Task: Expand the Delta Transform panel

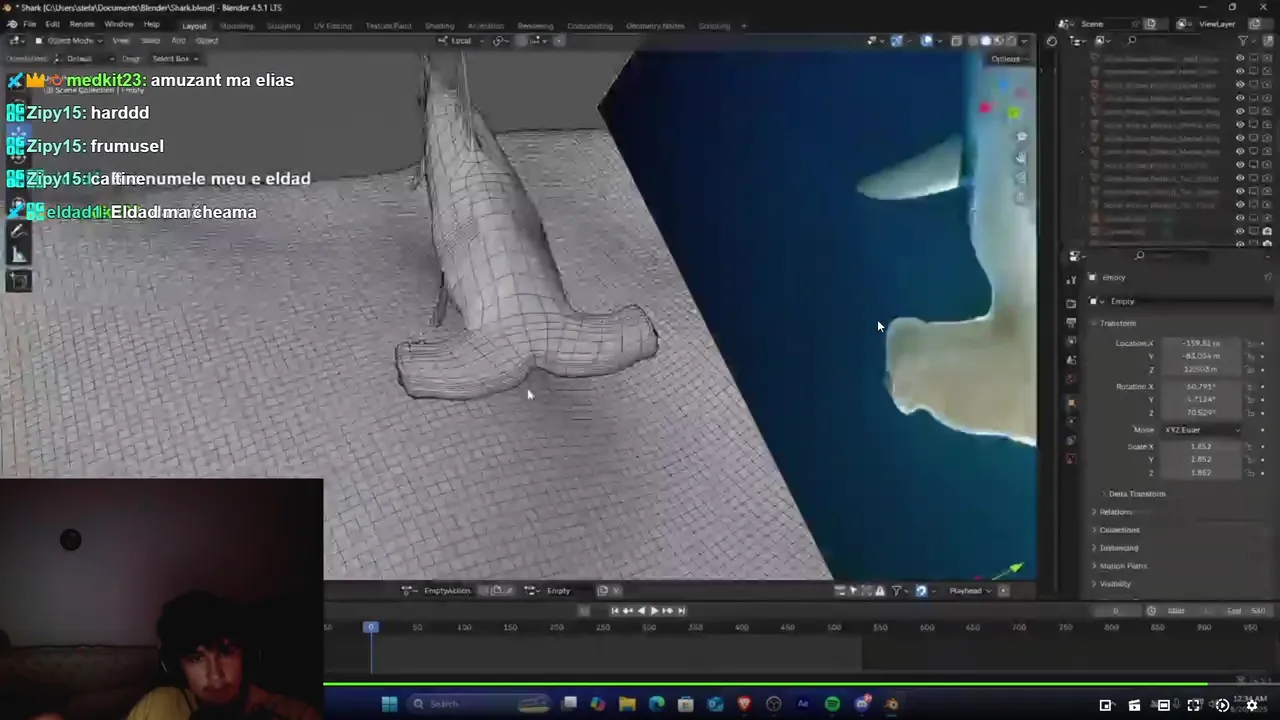Action: click(x=1136, y=494)
